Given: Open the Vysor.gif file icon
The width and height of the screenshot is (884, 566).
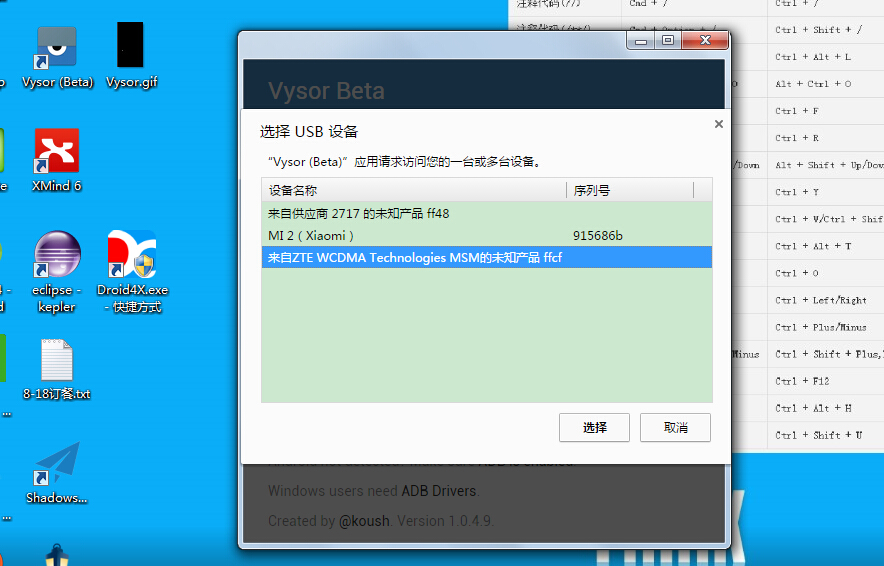Looking at the screenshot, I should pos(131,48).
